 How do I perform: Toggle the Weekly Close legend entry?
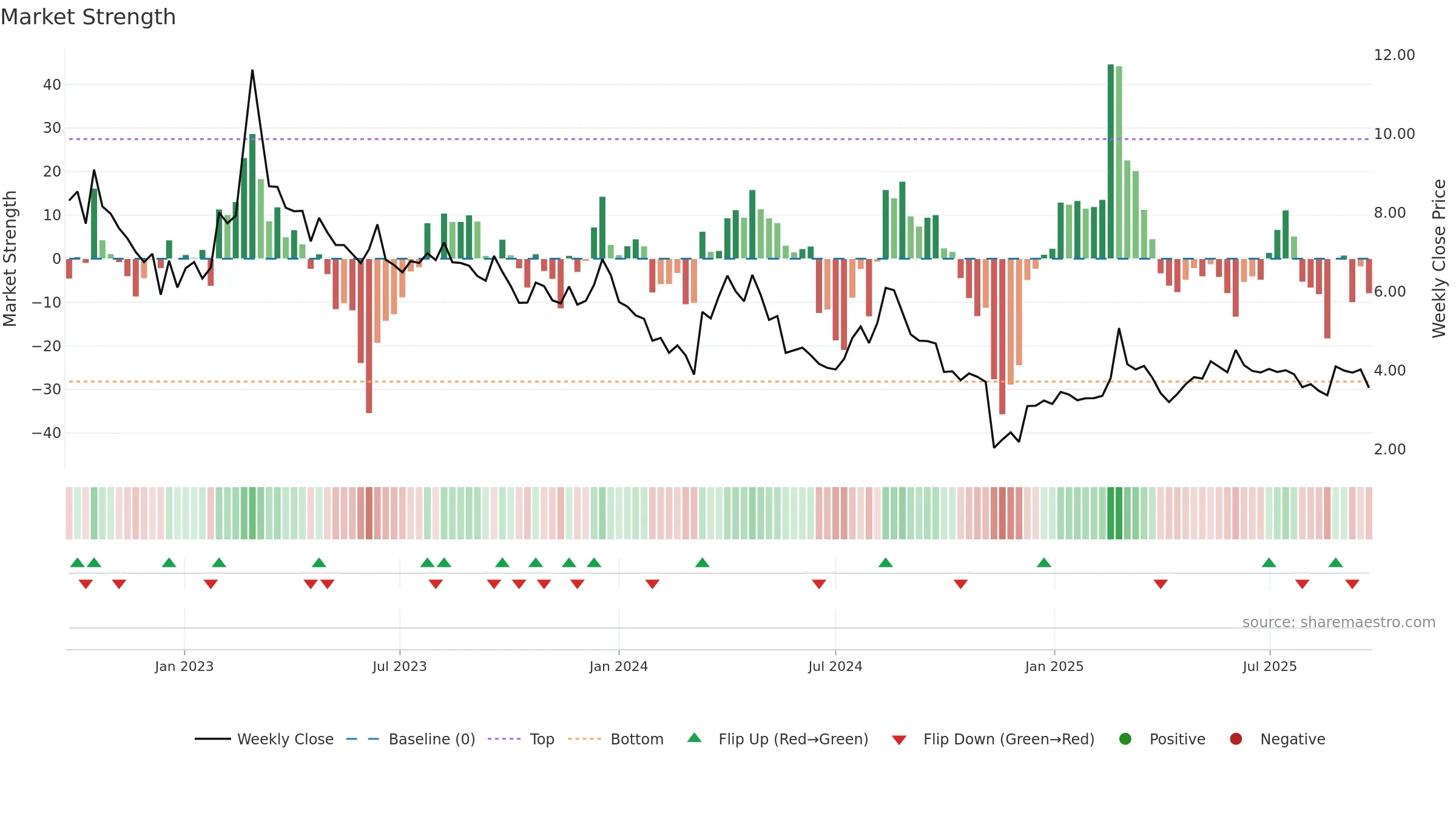(x=264, y=739)
